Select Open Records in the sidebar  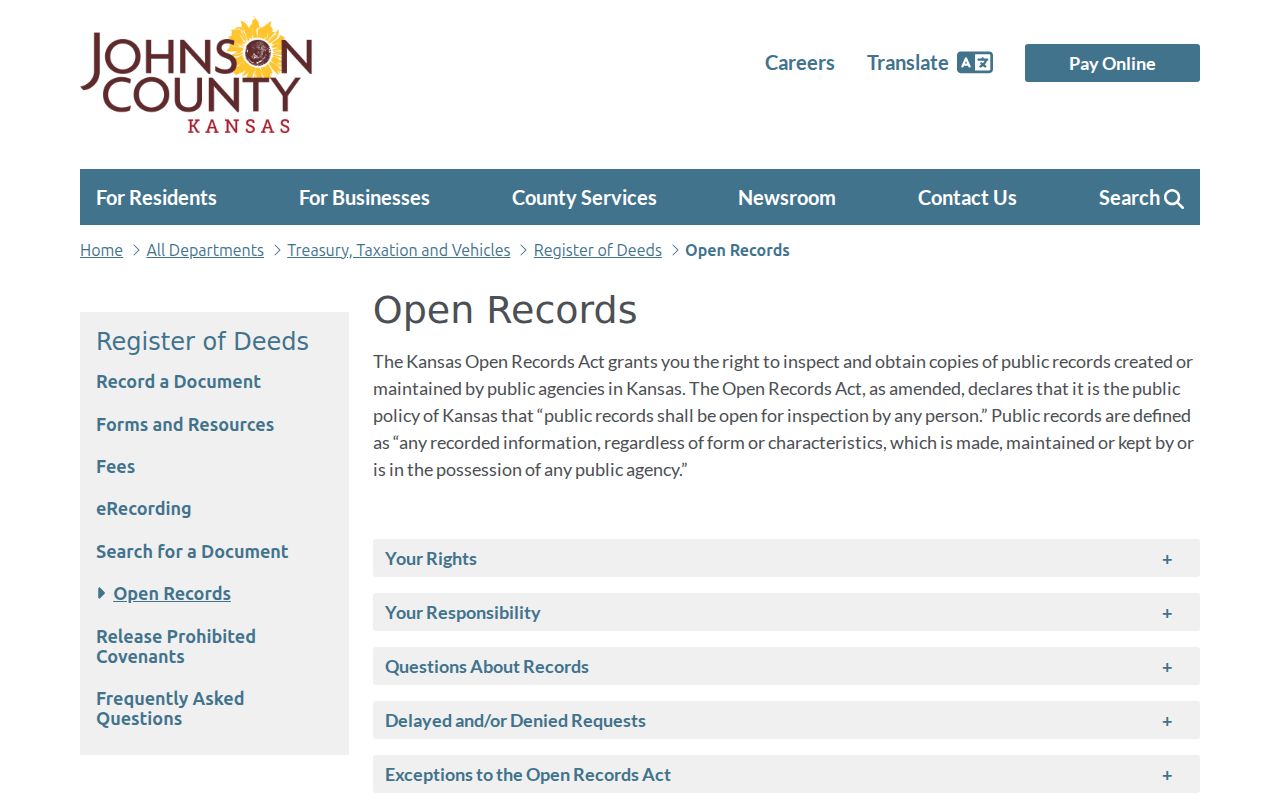172,594
